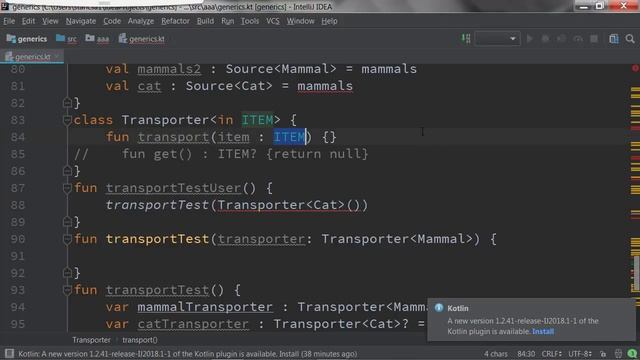Open the VCS menu

click(273, 21)
